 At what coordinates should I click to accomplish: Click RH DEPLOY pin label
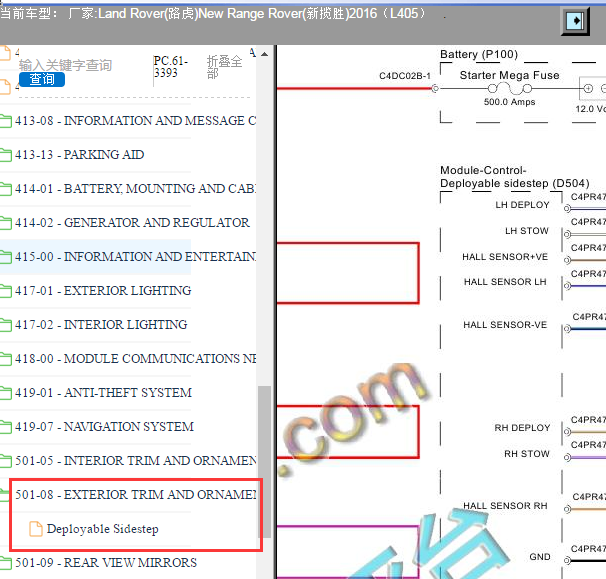(x=522, y=428)
